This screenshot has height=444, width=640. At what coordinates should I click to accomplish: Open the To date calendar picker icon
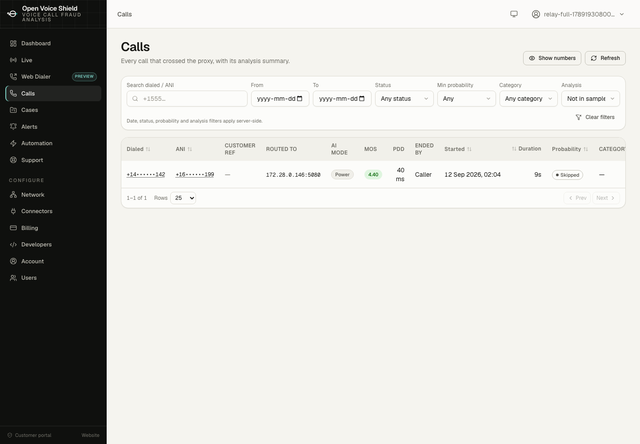(x=362, y=99)
